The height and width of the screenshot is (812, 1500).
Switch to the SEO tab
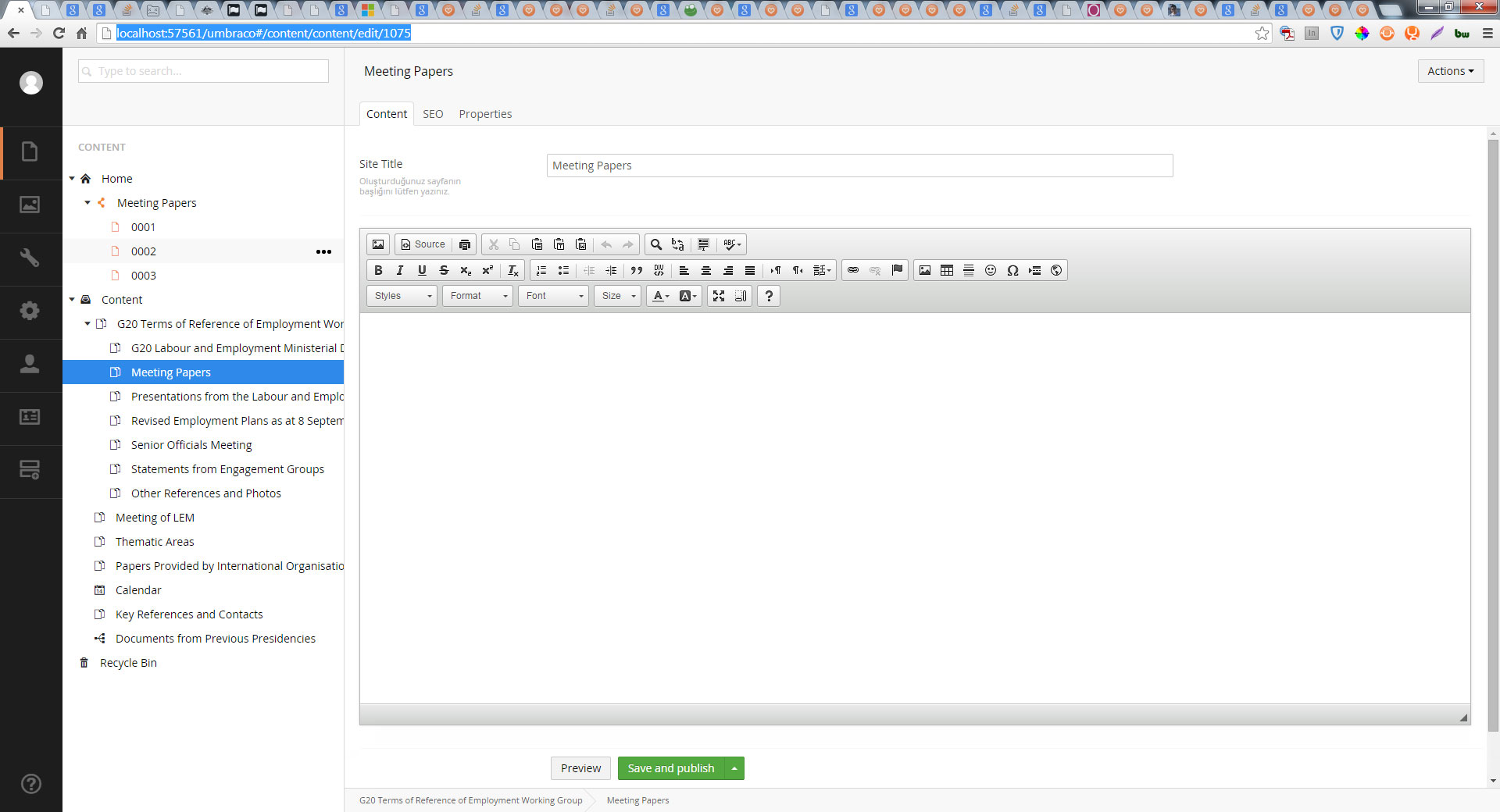click(433, 114)
